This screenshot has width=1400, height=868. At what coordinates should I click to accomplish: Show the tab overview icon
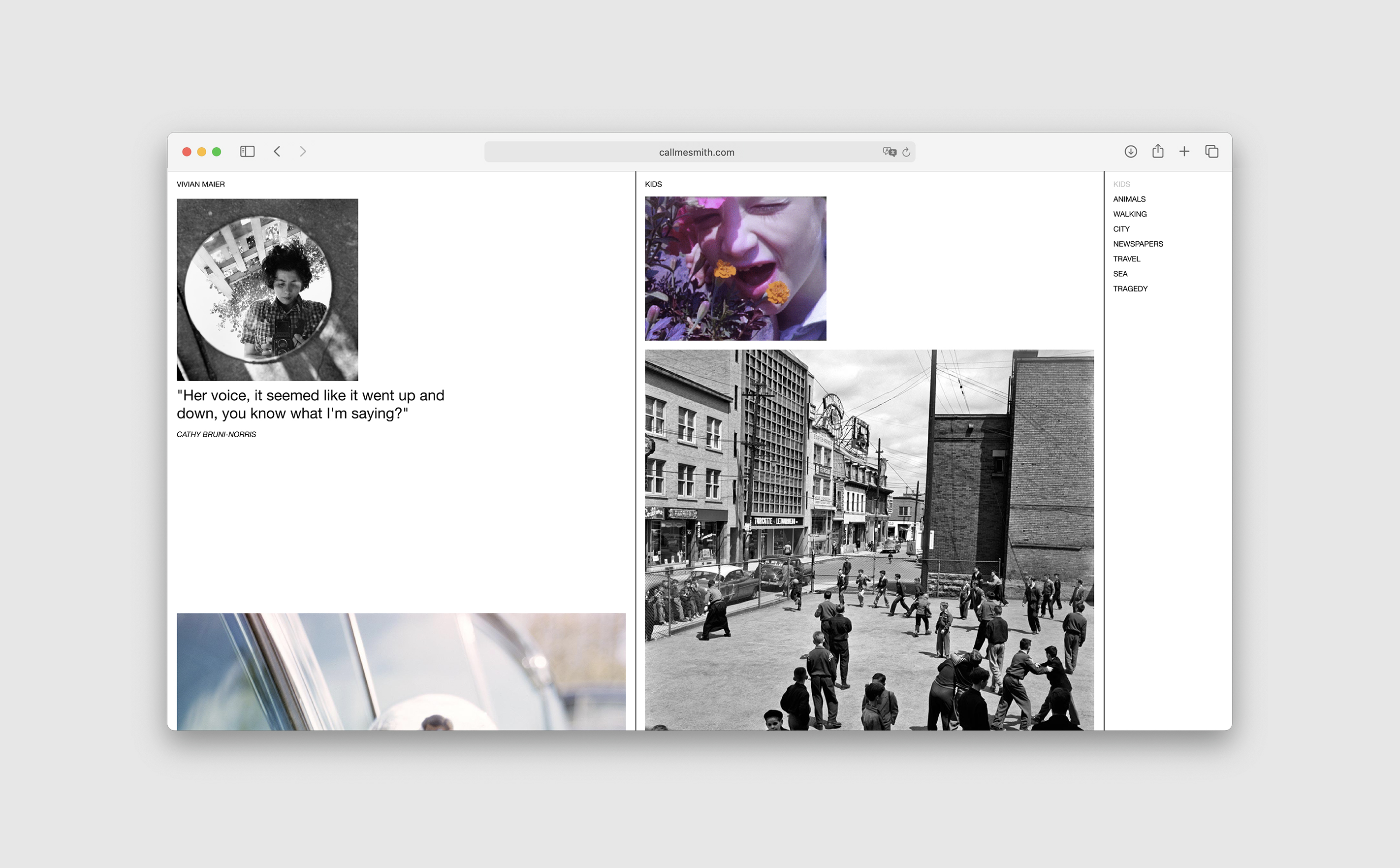[1212, 152]
